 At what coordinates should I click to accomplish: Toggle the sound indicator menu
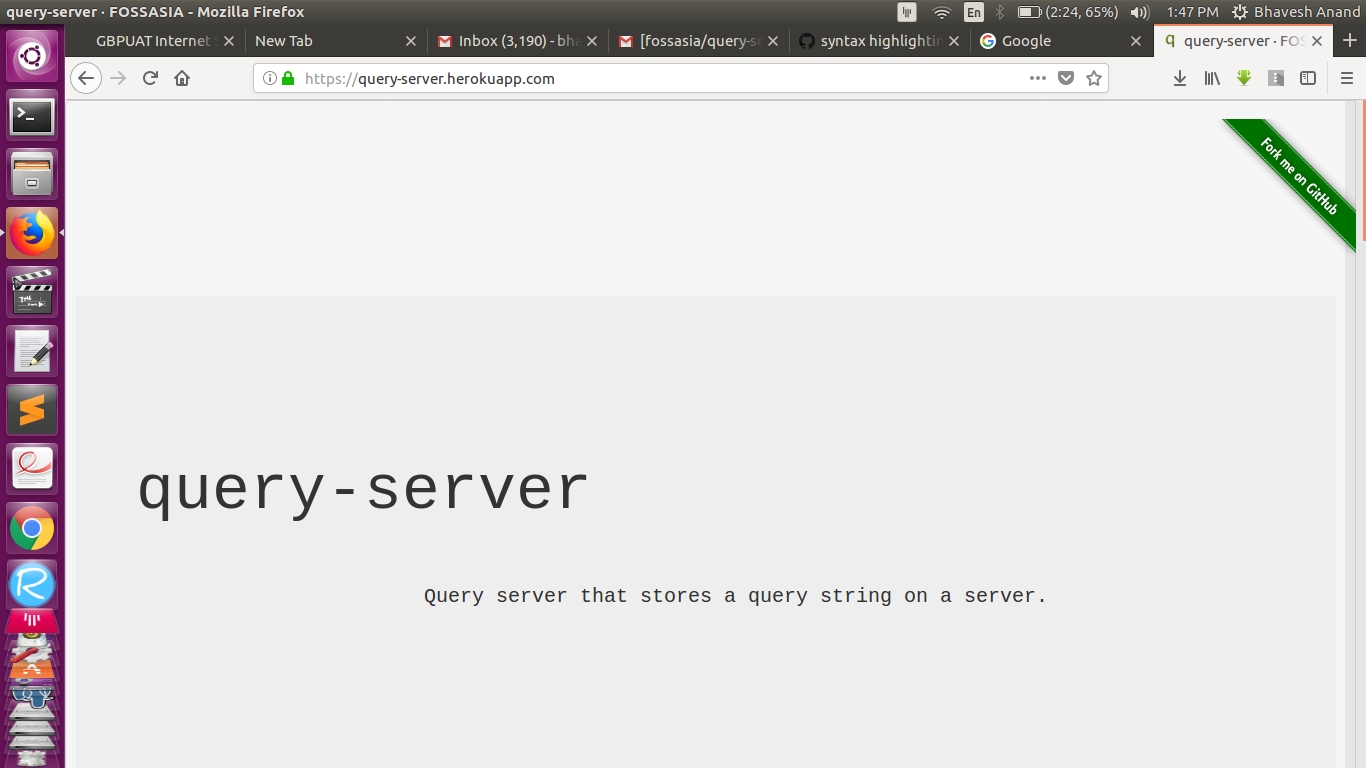coord(1139,13)
